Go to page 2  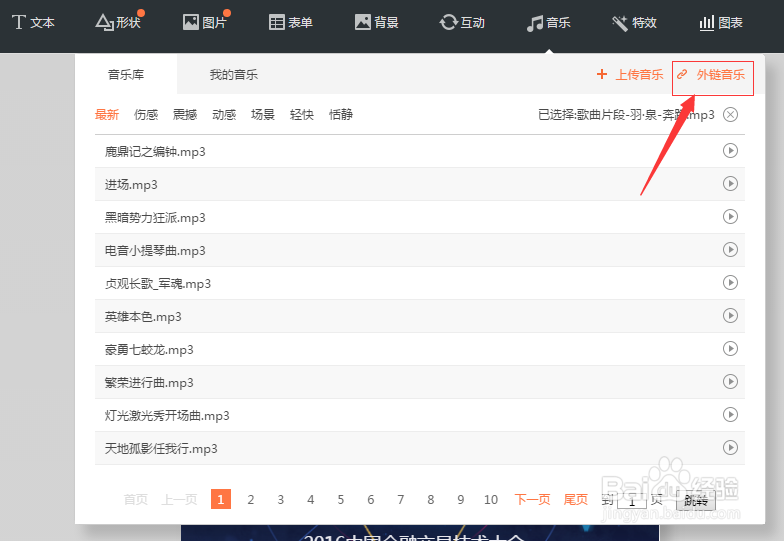pos(251,499)
